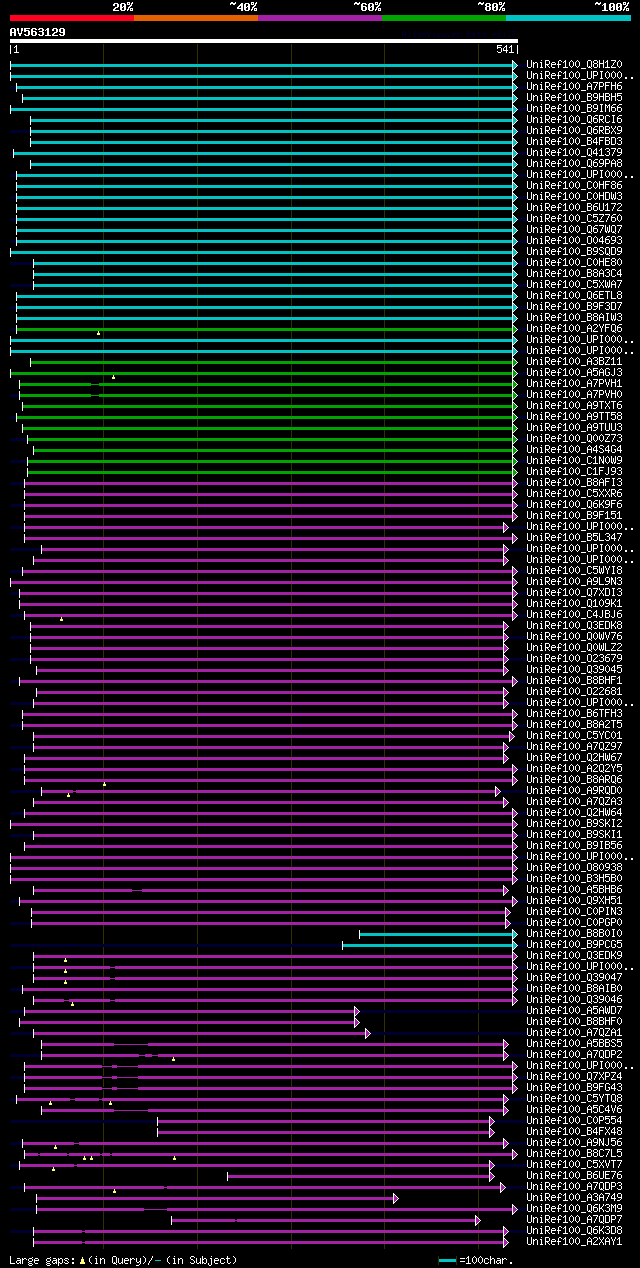Select the UniRef100_B8BHF1 label
The height and width of the screenshot is (1268, 640).
[x=574, y=681]
